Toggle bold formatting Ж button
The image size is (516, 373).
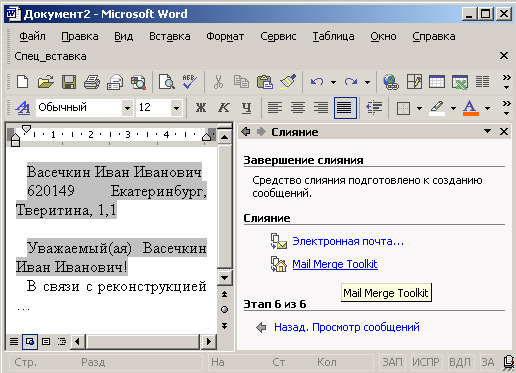click(x=201, y=108)
